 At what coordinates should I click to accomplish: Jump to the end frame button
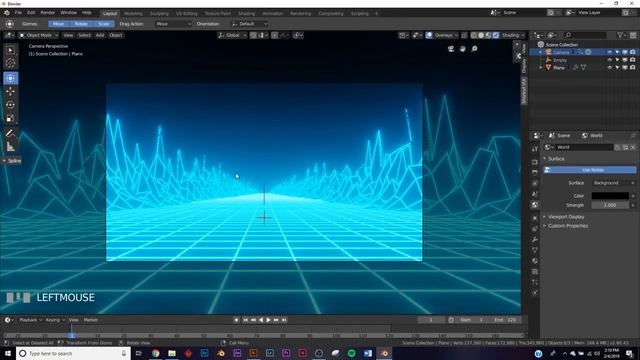284,320
